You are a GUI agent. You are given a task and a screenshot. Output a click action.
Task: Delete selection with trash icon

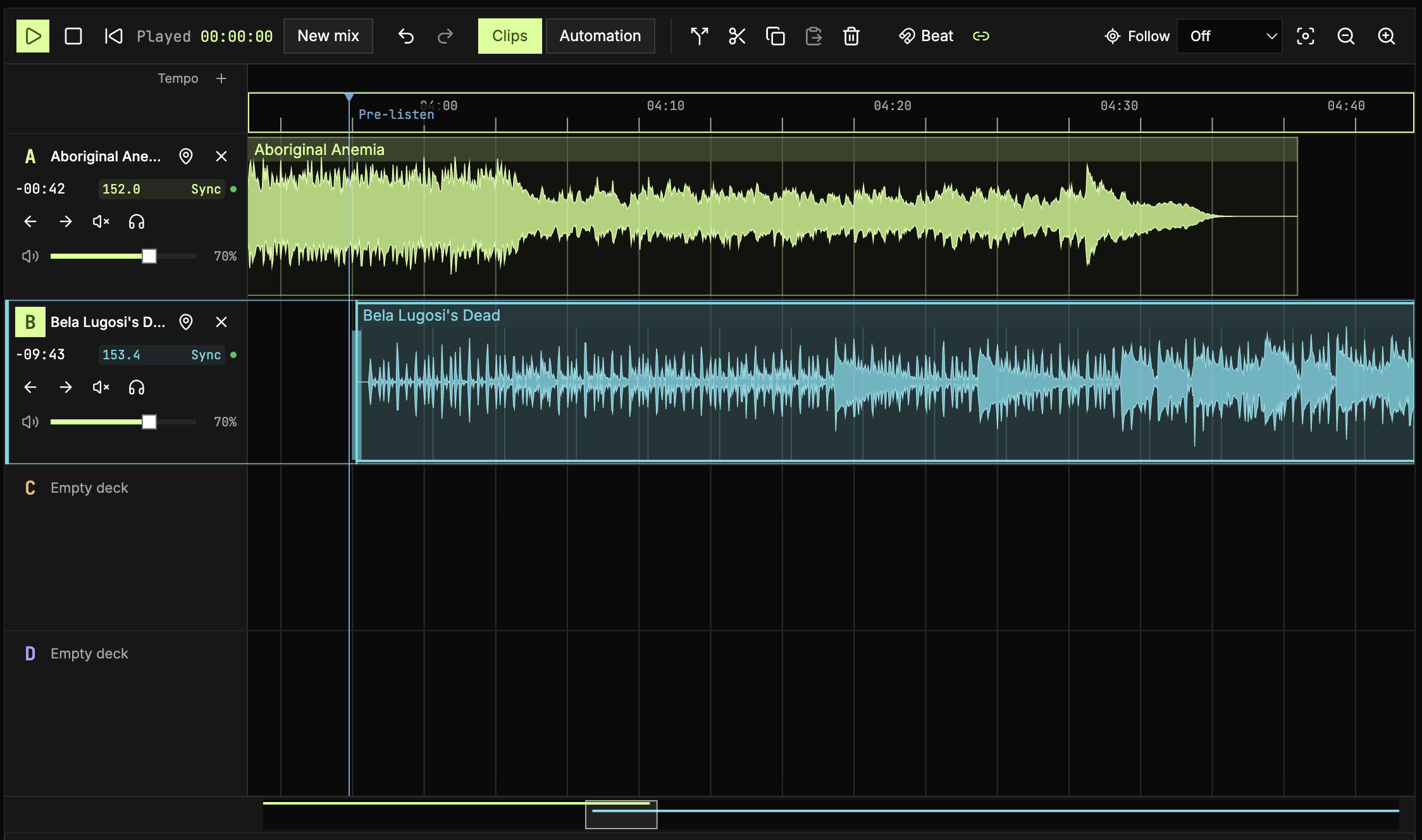pyautogui.click(x=851, y=36)
